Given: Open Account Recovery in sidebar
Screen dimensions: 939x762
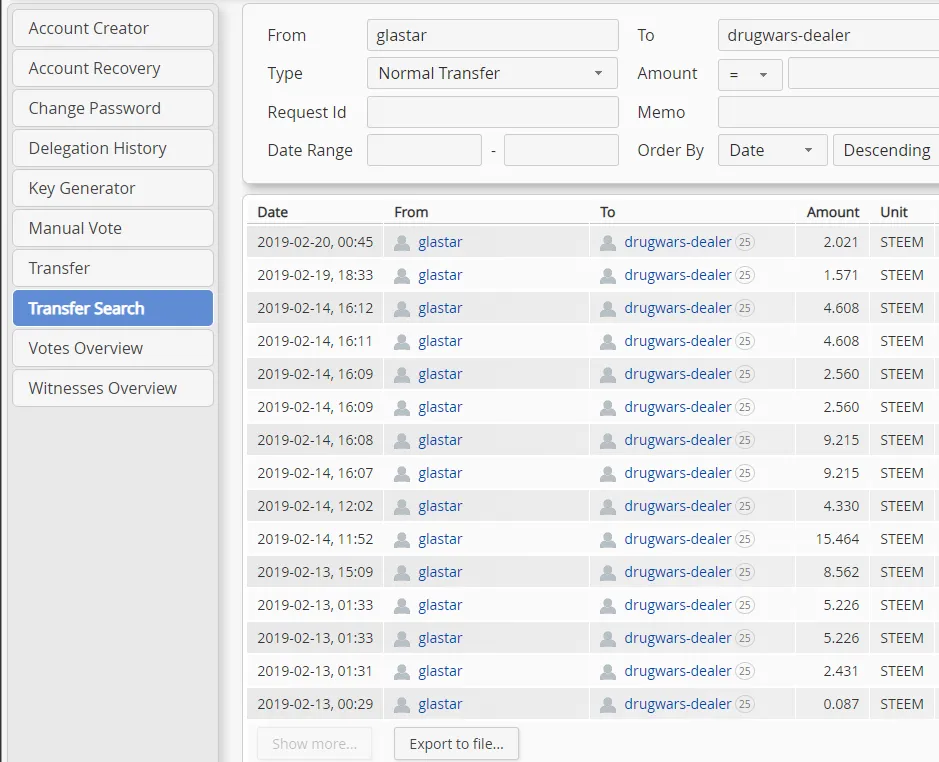Looking at the screenshot, I should (113, 68).
